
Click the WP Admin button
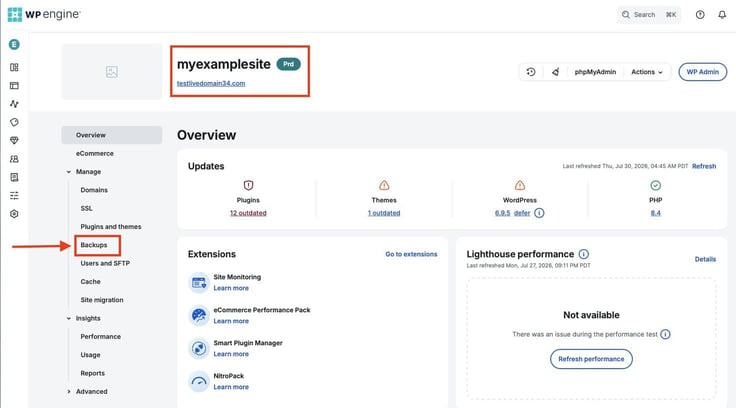[x=703, y=72]
